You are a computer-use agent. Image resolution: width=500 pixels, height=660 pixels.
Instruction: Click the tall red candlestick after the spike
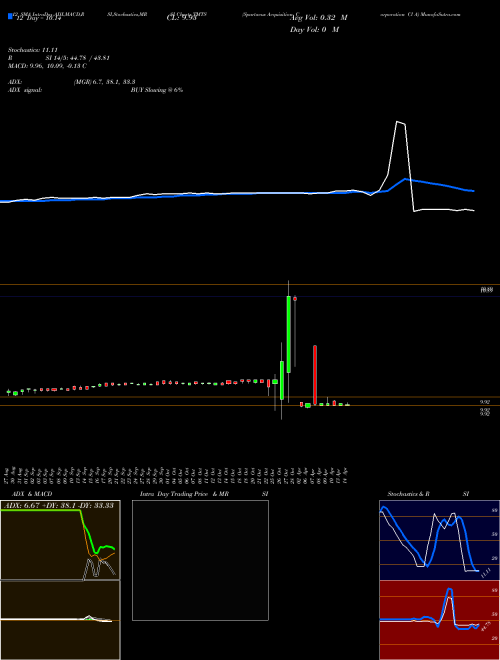click(x=315, y=375)
